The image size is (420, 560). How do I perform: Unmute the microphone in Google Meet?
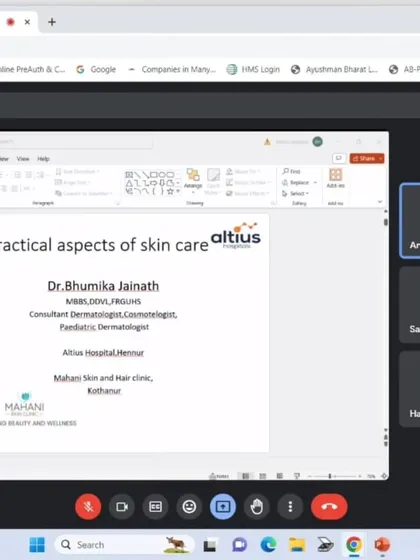(88, 506)
